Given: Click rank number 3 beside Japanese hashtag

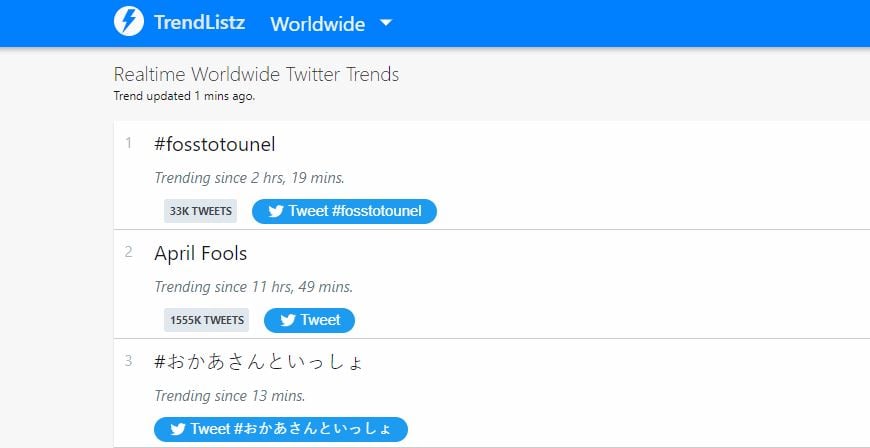Looking at the screenshot, I should [129, 361].
